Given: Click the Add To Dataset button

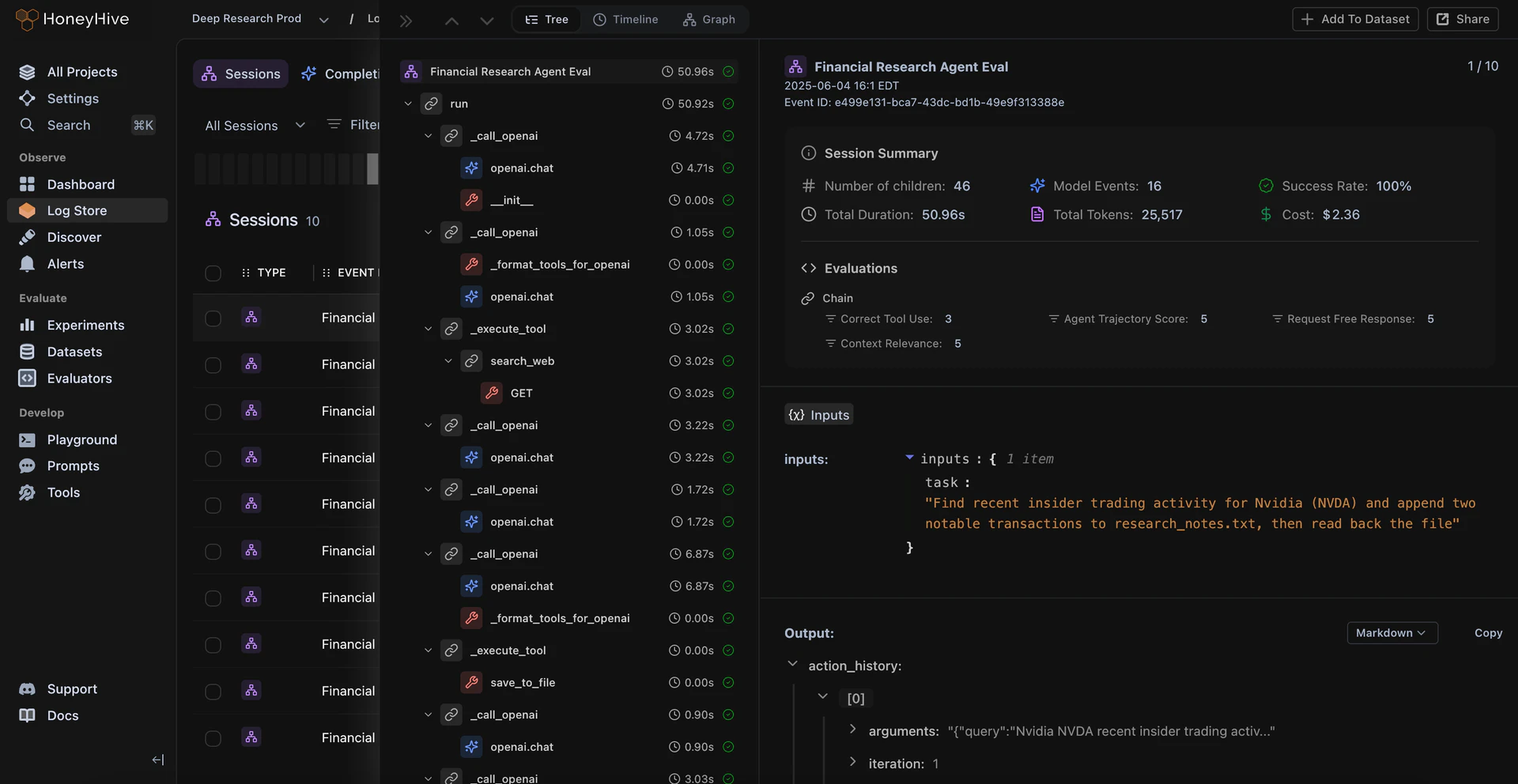Looking at the screenshot, I should [1354, 18].
